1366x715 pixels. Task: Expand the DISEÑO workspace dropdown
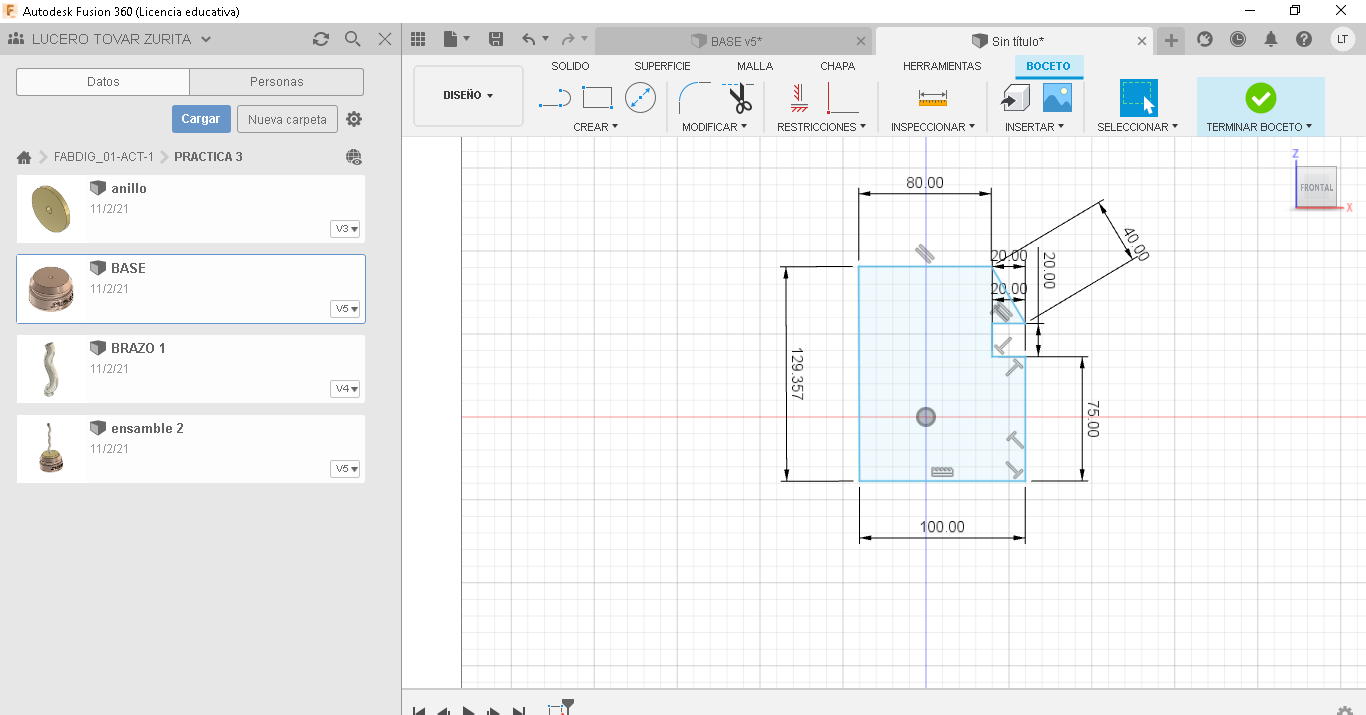tap(468, 96)
